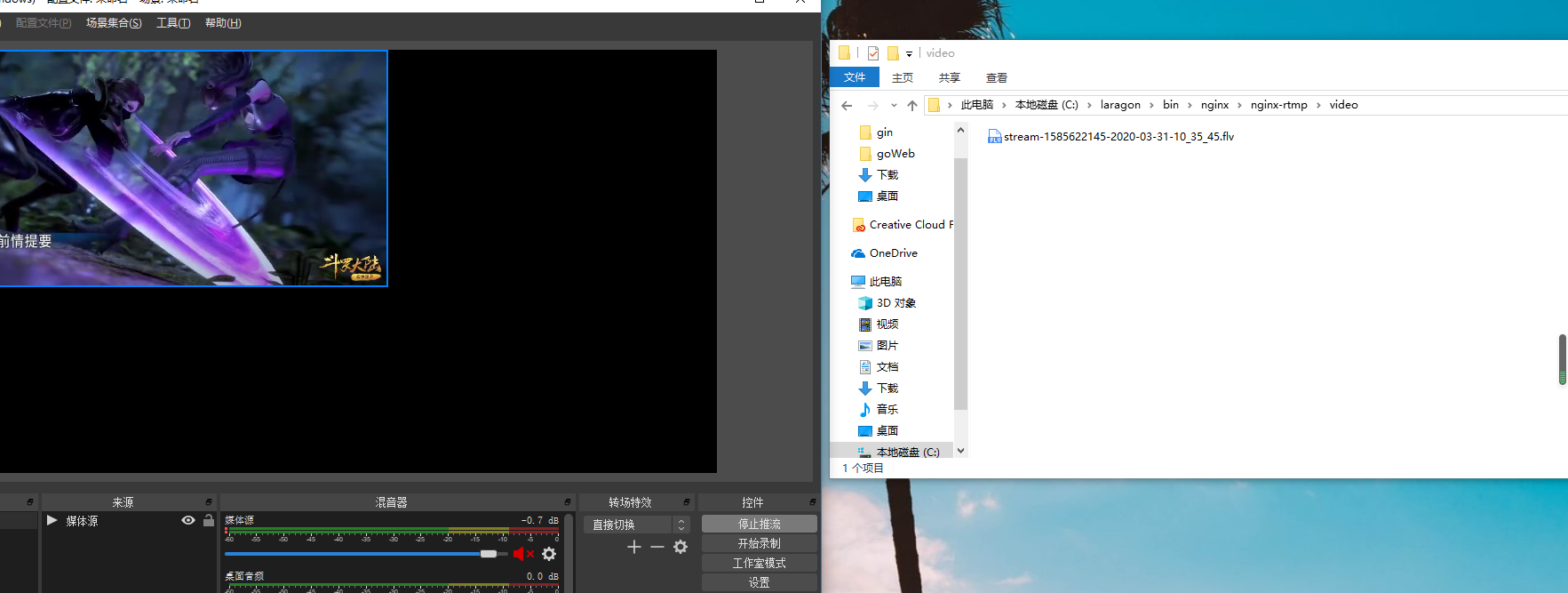Expand breadcrumb chevron after 本地磁盘 (C:)
Image resolution: width=1568 pixels, height=593 pixels.
(1089, 105)
